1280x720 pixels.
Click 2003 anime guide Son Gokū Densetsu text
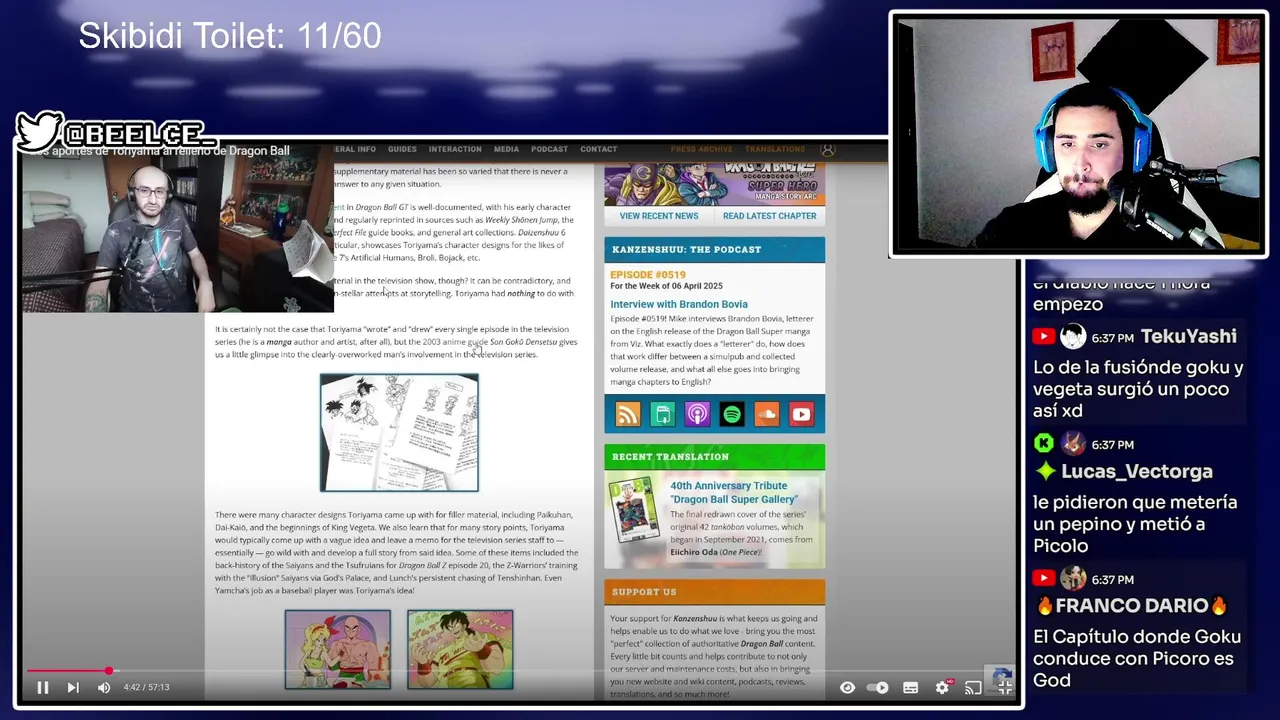pyautogui.click(x=490, y=342)
